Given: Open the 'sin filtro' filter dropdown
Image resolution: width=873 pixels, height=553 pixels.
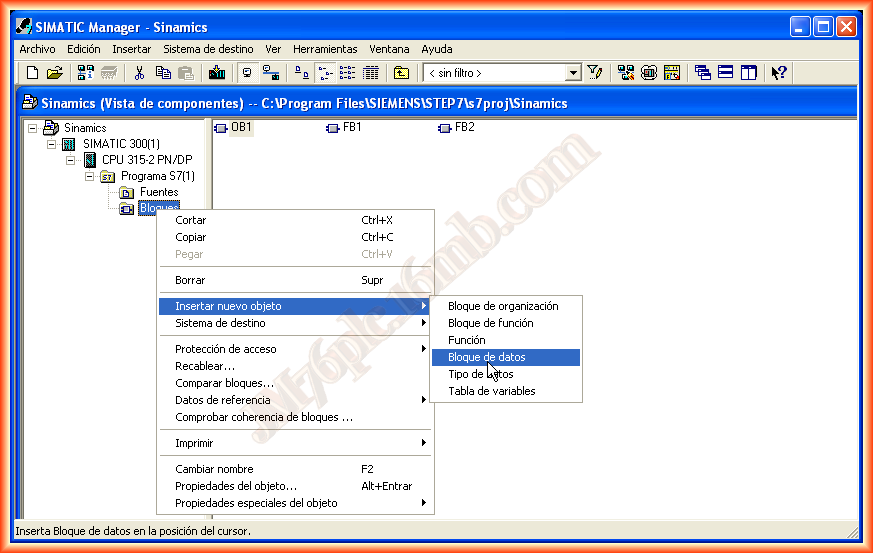Looking at the screenshot, I should [x=573, y=73].
